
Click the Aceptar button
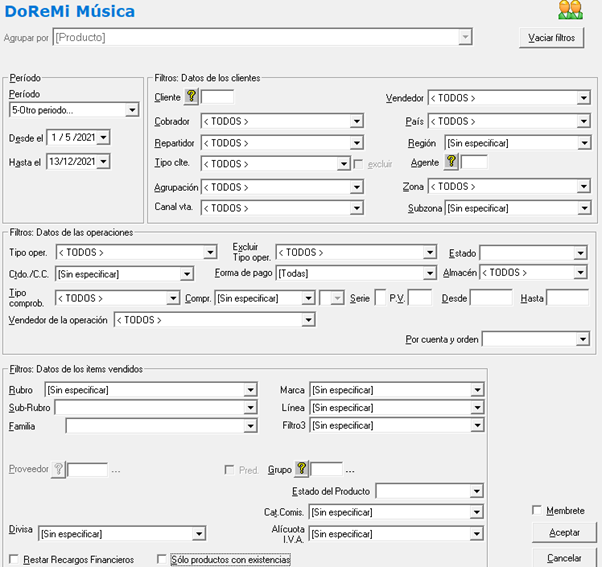tap(564, 533)
